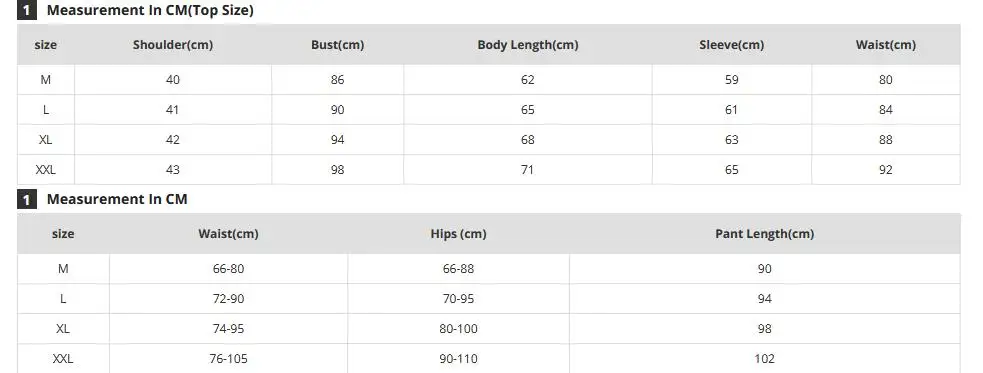Viewport: 983px width, 373px height.
Task: Select the pant length 102 cell
Action: pos(764,359)
